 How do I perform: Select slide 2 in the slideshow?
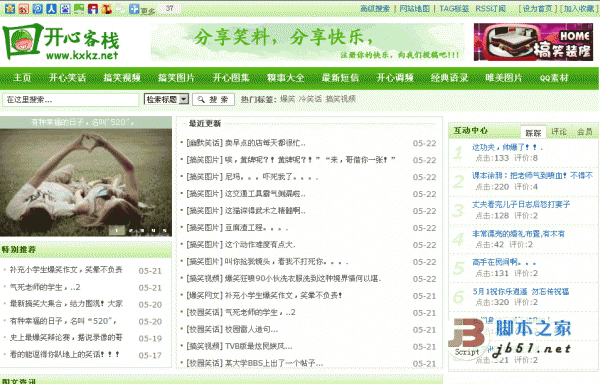[x=131, y=230]
